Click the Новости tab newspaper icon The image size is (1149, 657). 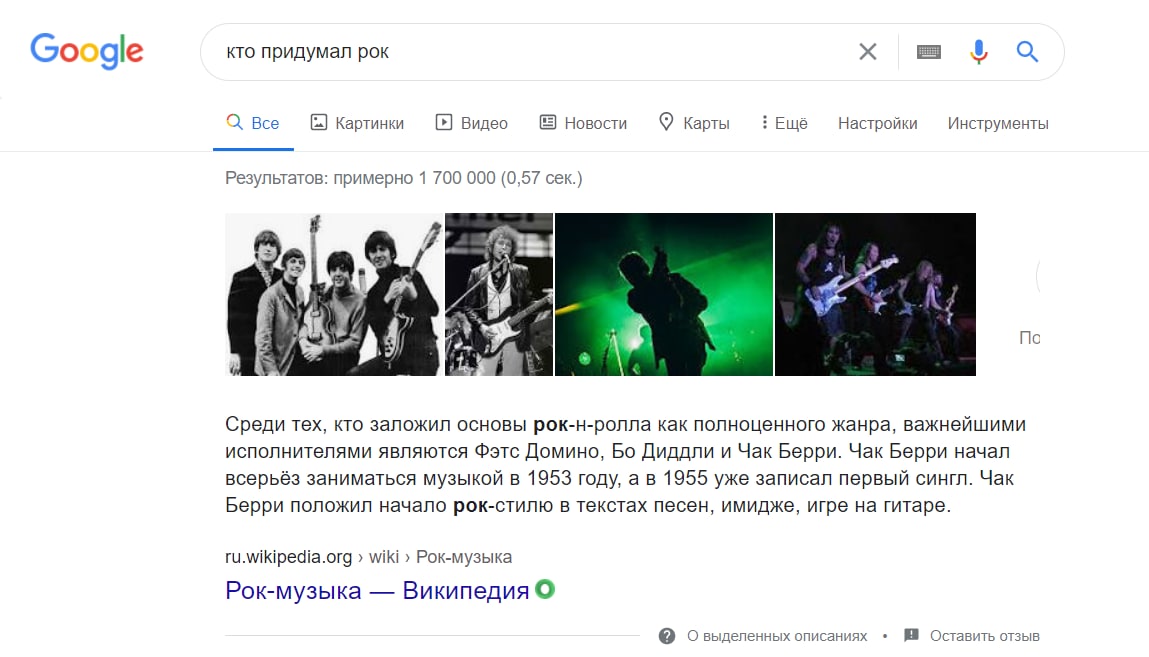tap(548, 122)
